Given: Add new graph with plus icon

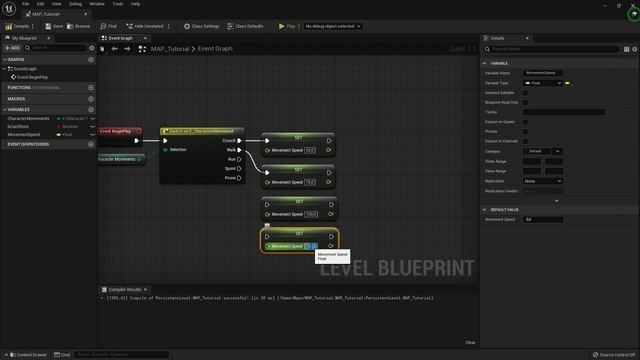Looking at the screenshot, I should click(x=91, y=60).
